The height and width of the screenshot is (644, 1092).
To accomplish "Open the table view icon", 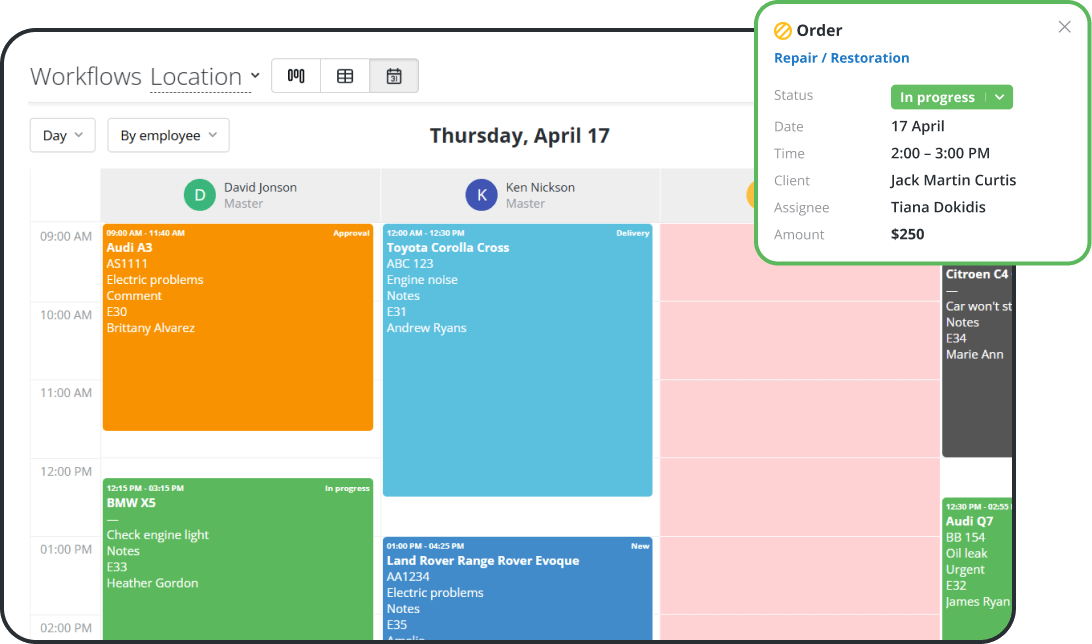I will (x=345, y=75).
